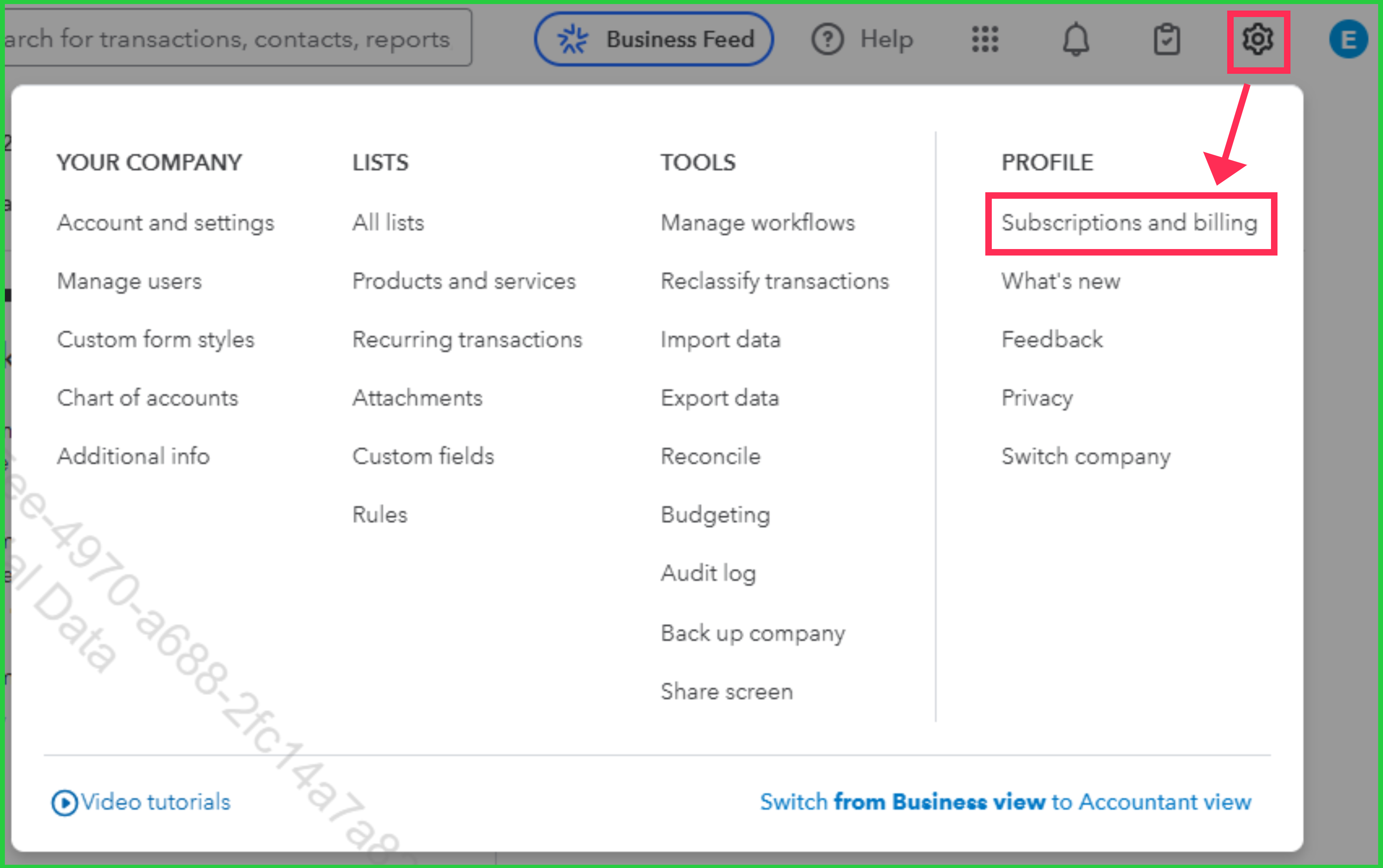Open Reconcile tool
The image size is (1383, 868).
(711, 456)
